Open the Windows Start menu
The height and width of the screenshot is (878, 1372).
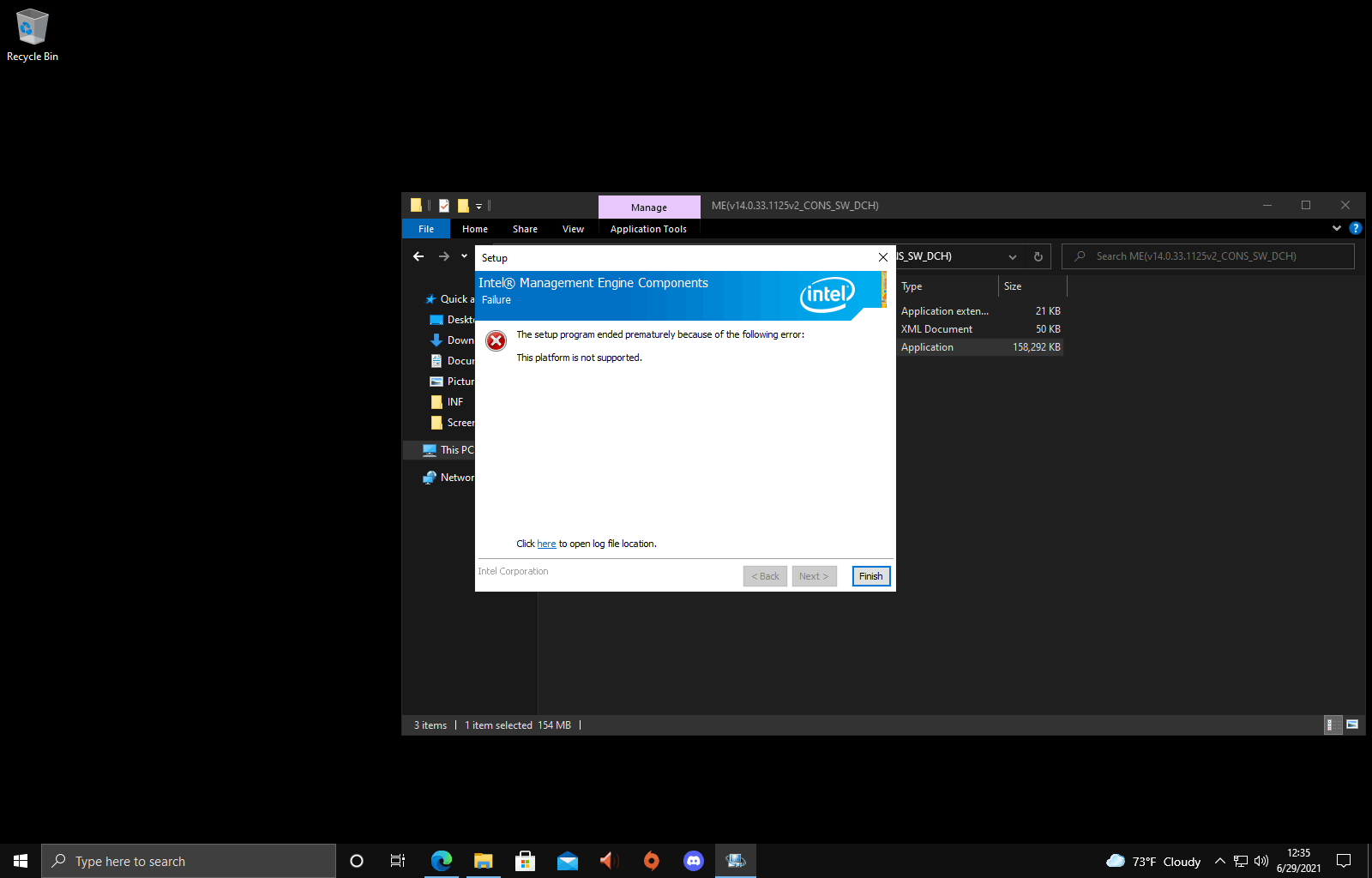[21, 861]
